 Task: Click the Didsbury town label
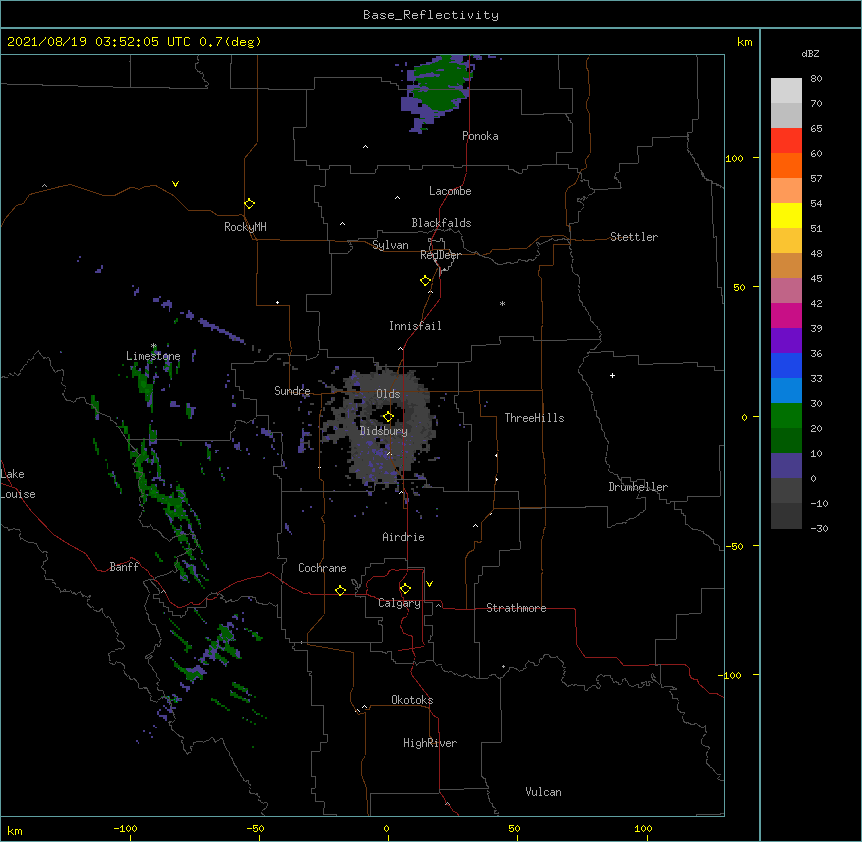tap(383, 431)
